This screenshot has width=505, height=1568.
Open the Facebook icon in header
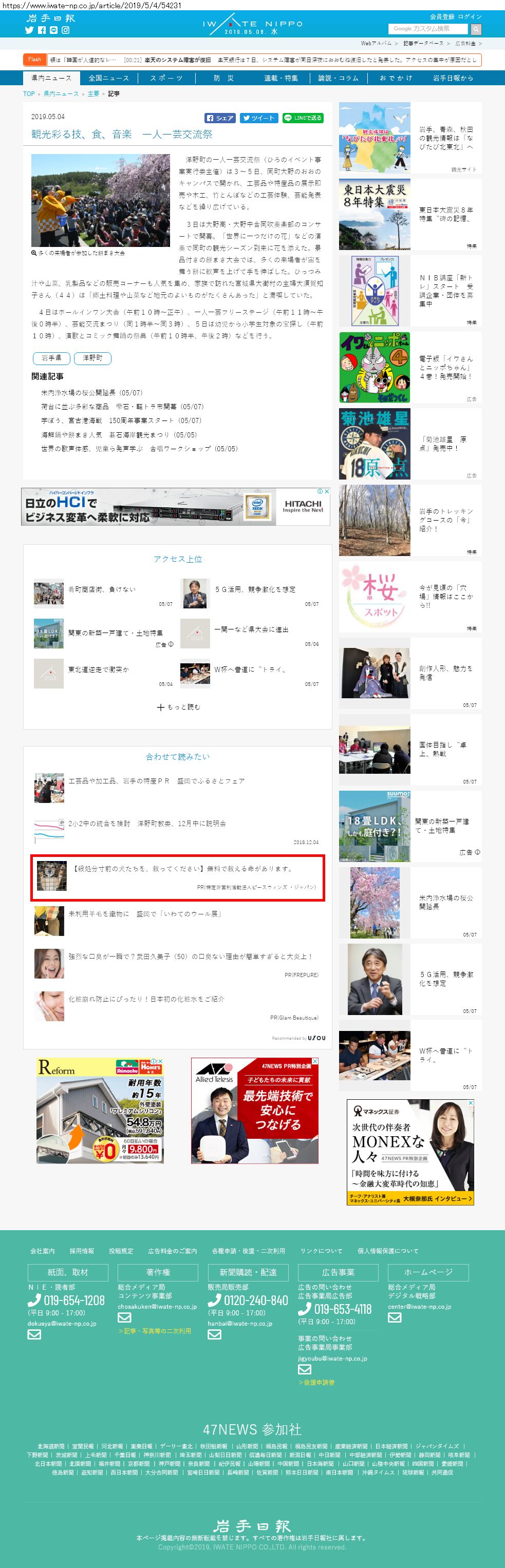tap(42, 30)
